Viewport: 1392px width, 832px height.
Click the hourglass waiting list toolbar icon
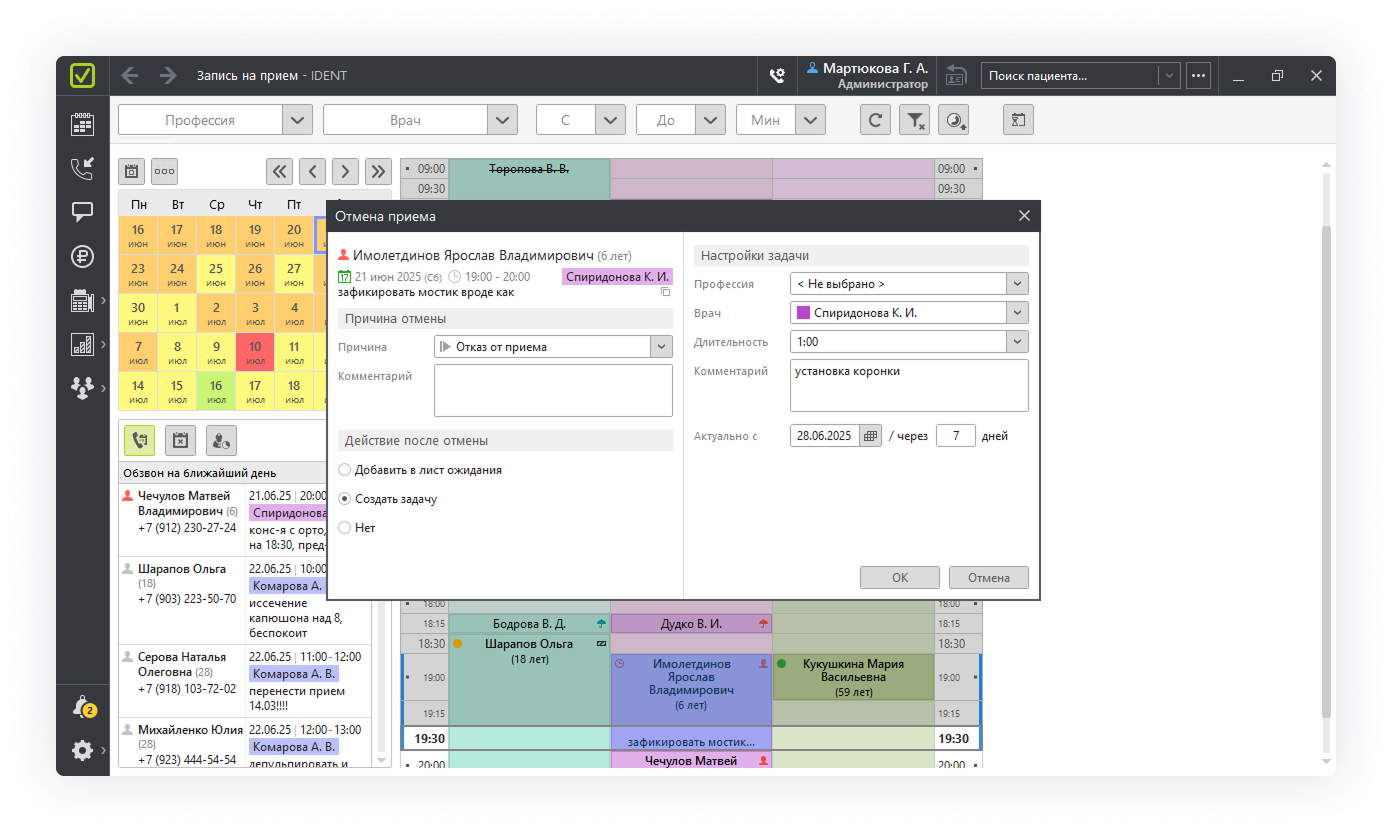pos(1018,120)
